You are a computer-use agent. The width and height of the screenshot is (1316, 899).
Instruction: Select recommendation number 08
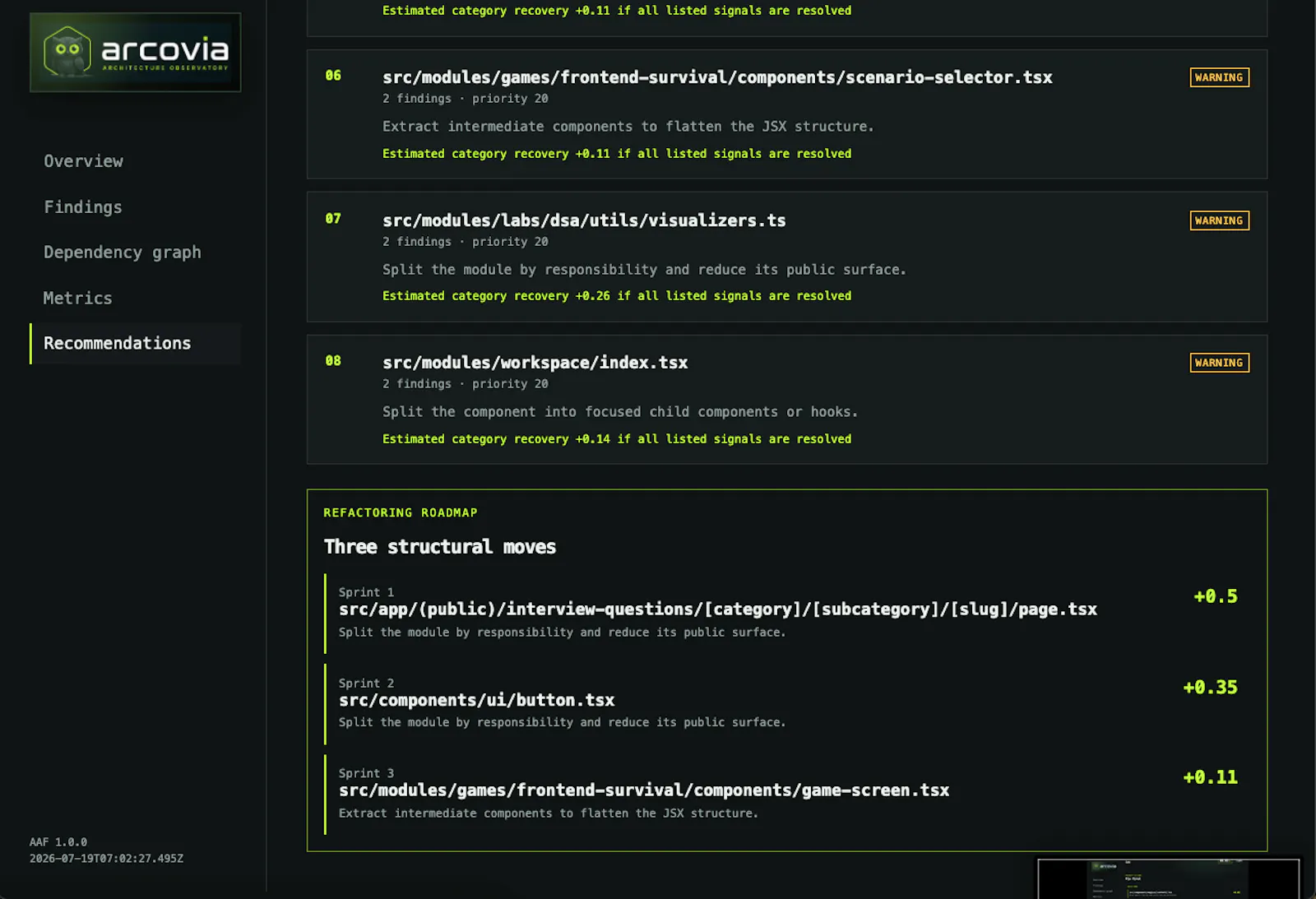333,361
